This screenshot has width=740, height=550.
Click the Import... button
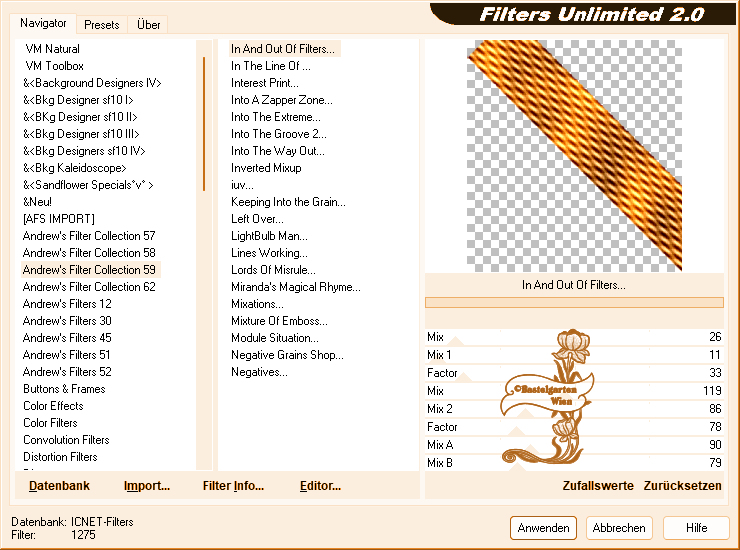point(147,486)
